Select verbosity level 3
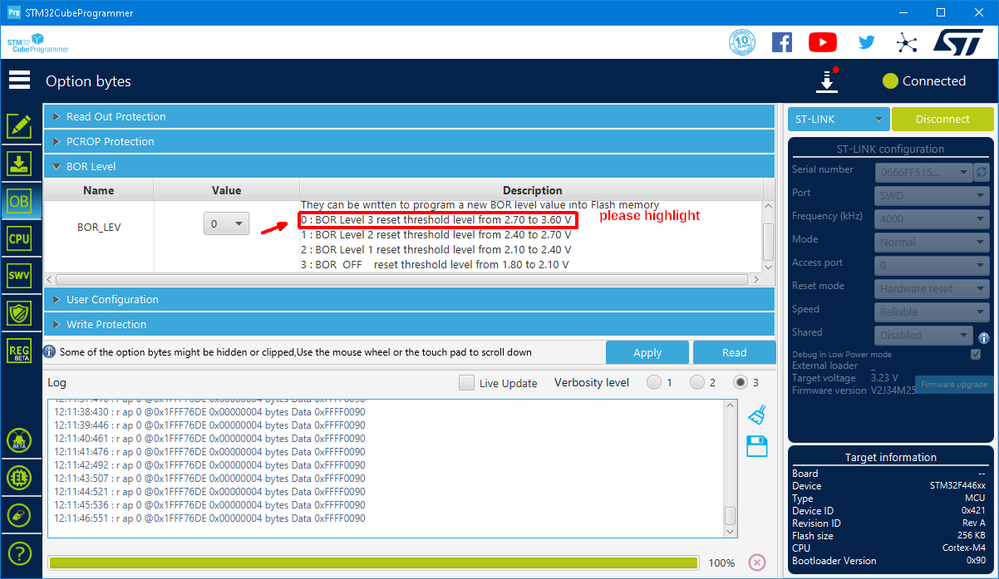The width and height of the screenshot is (999, 579). (x=740, y=382)
